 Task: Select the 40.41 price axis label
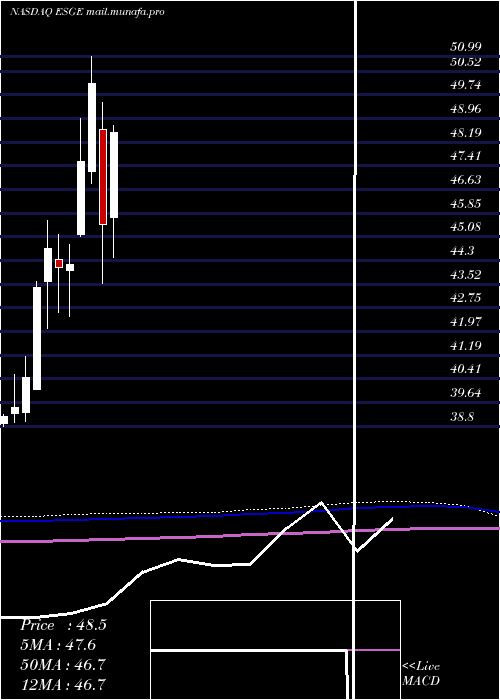[465, 369]
